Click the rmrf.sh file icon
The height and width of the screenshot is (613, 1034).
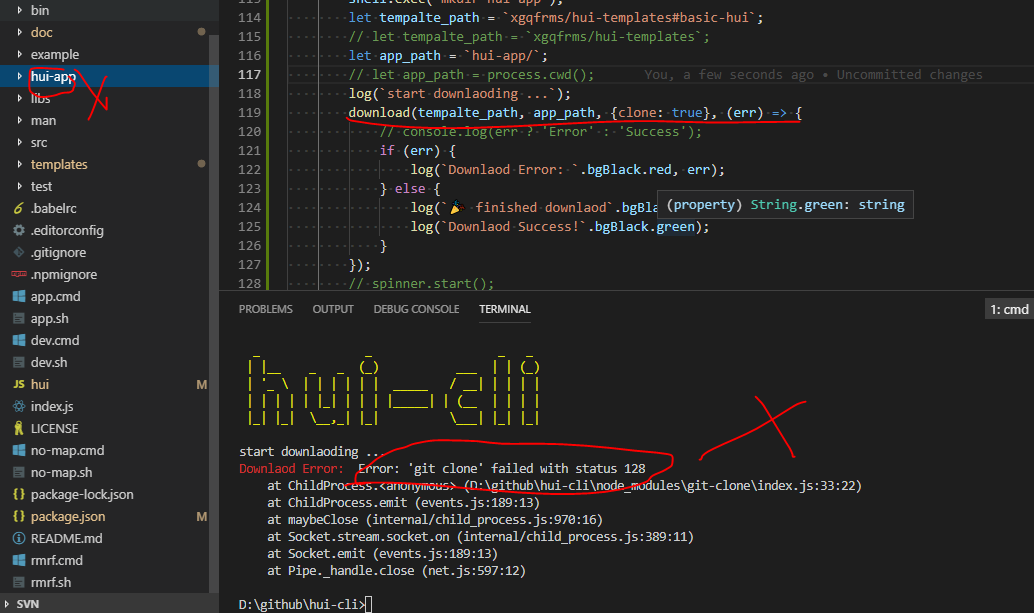coord(18,583)
